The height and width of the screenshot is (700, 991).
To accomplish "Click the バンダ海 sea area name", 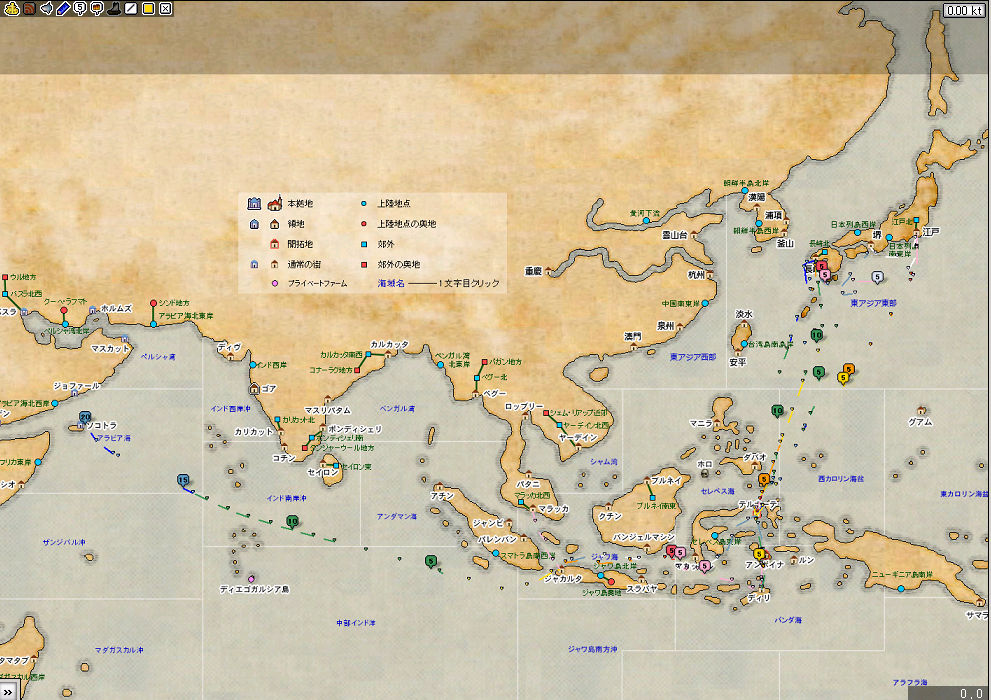I will [x=788, y=620].
